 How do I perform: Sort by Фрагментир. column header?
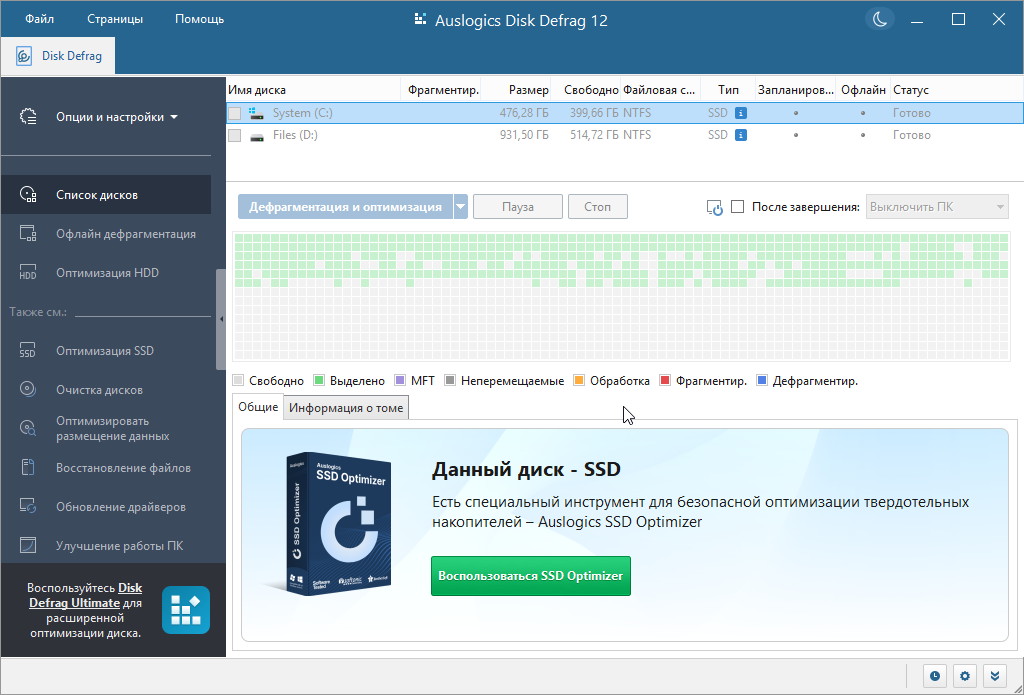tap(443, 90)
